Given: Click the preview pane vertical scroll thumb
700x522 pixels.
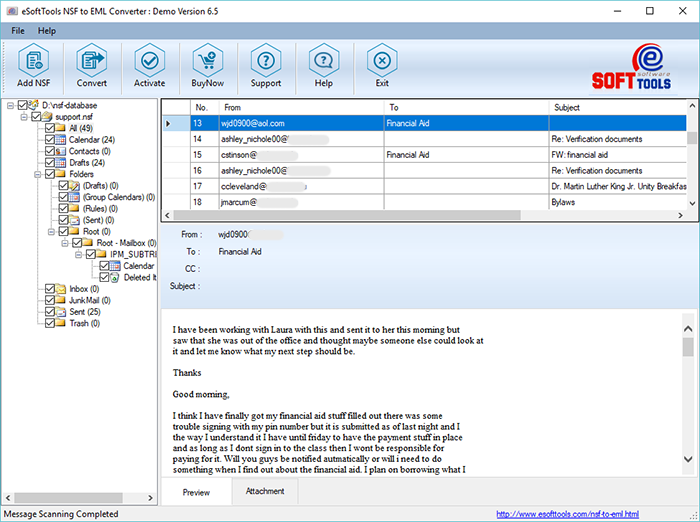Looking at the screenshot, I should pyautogui.click(x=688, y=347).
